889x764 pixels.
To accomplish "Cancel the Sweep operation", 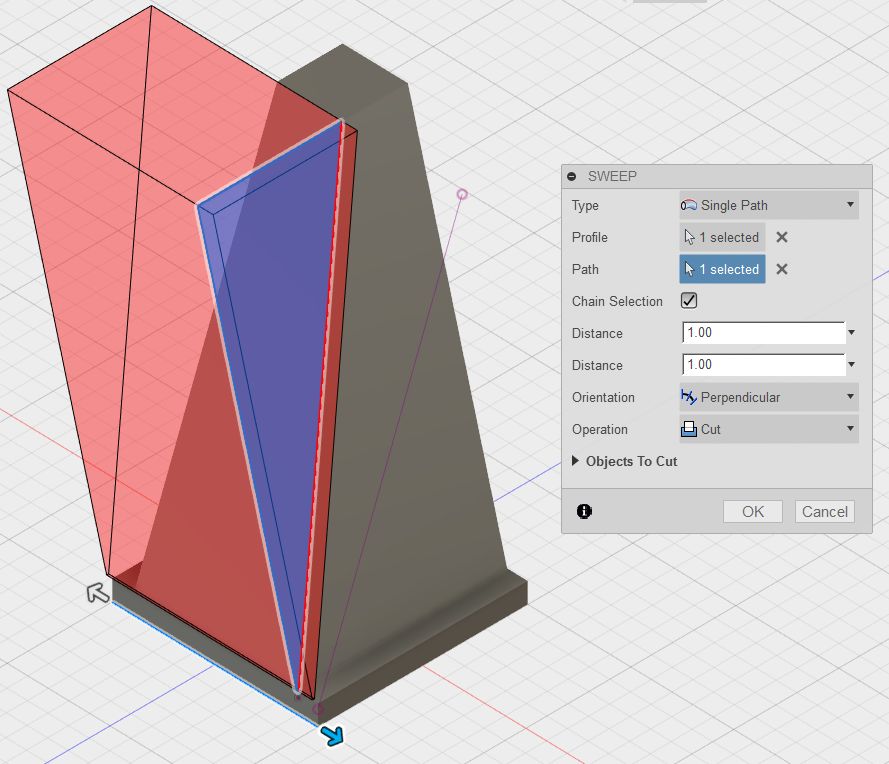I will coord(824,511).
